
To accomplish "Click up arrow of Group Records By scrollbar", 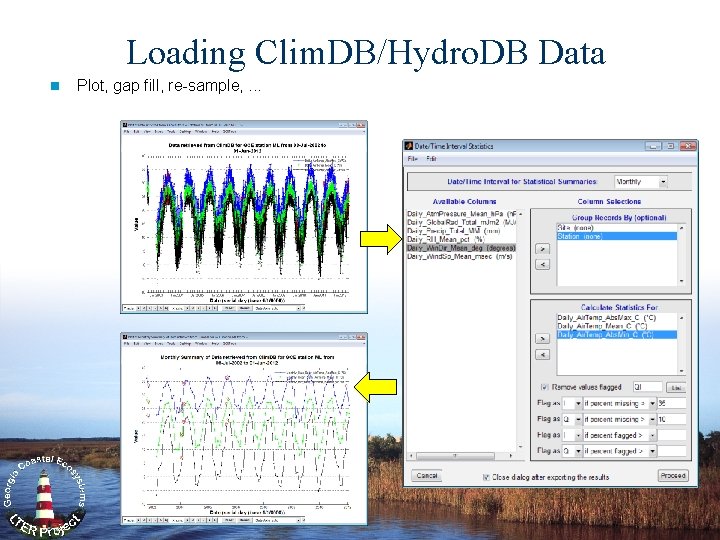I will (681, 228).
